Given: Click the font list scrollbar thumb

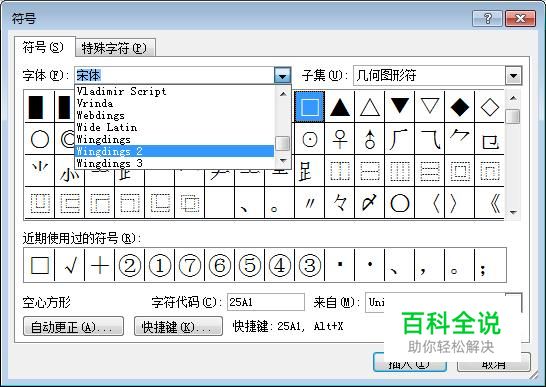Looking at the screenshot, I should click(x=282, y=144).
